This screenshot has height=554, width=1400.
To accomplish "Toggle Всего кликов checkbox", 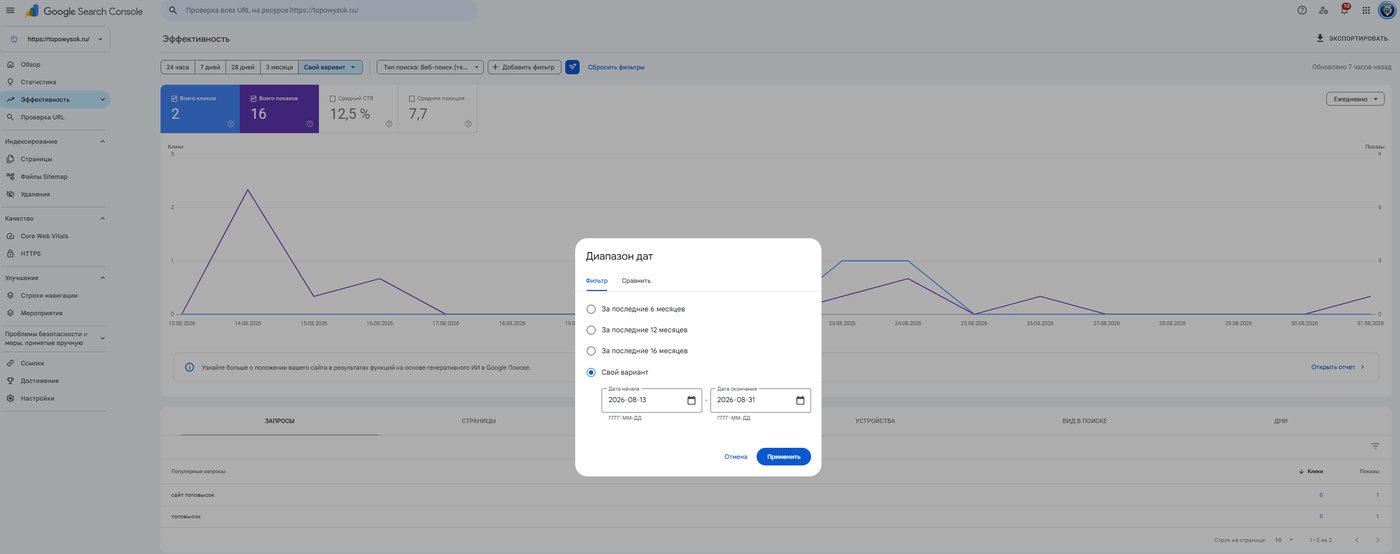I will pos(174,98).
